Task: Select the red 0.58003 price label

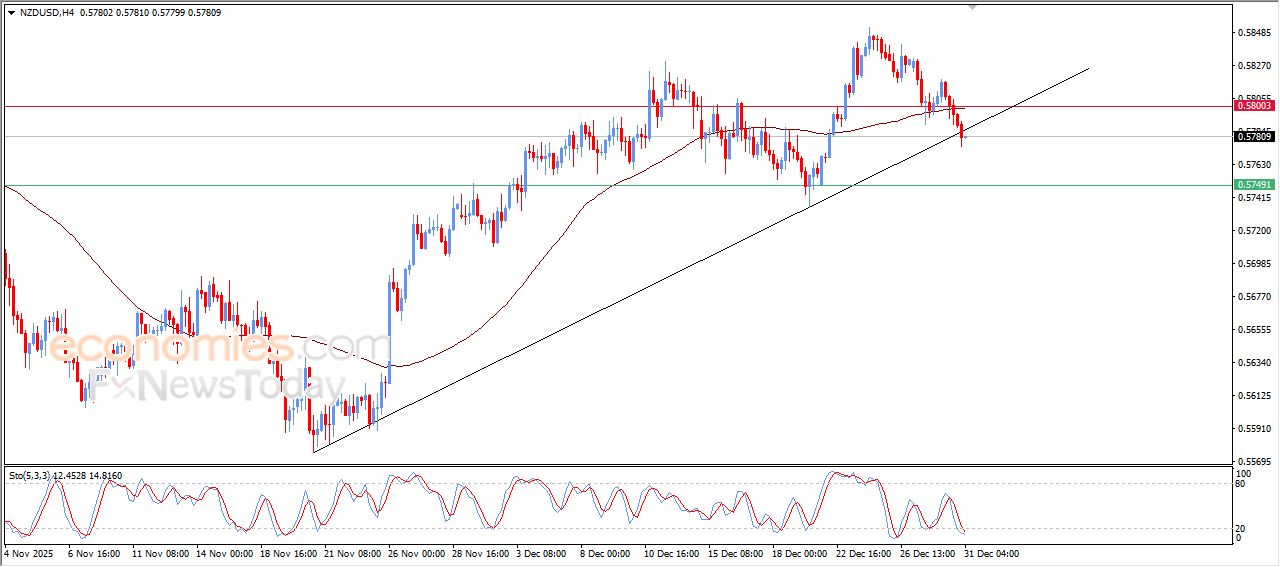Action: coord(1253,105)
